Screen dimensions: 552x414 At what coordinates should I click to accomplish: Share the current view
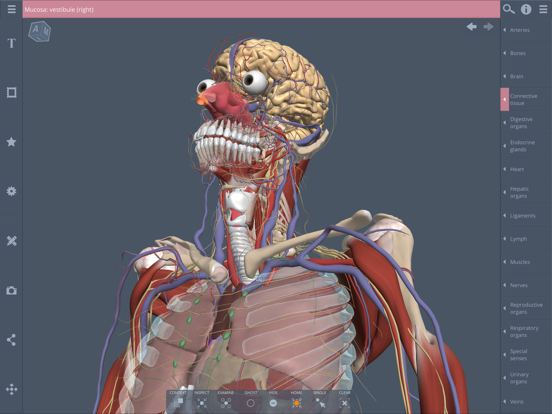11,340
